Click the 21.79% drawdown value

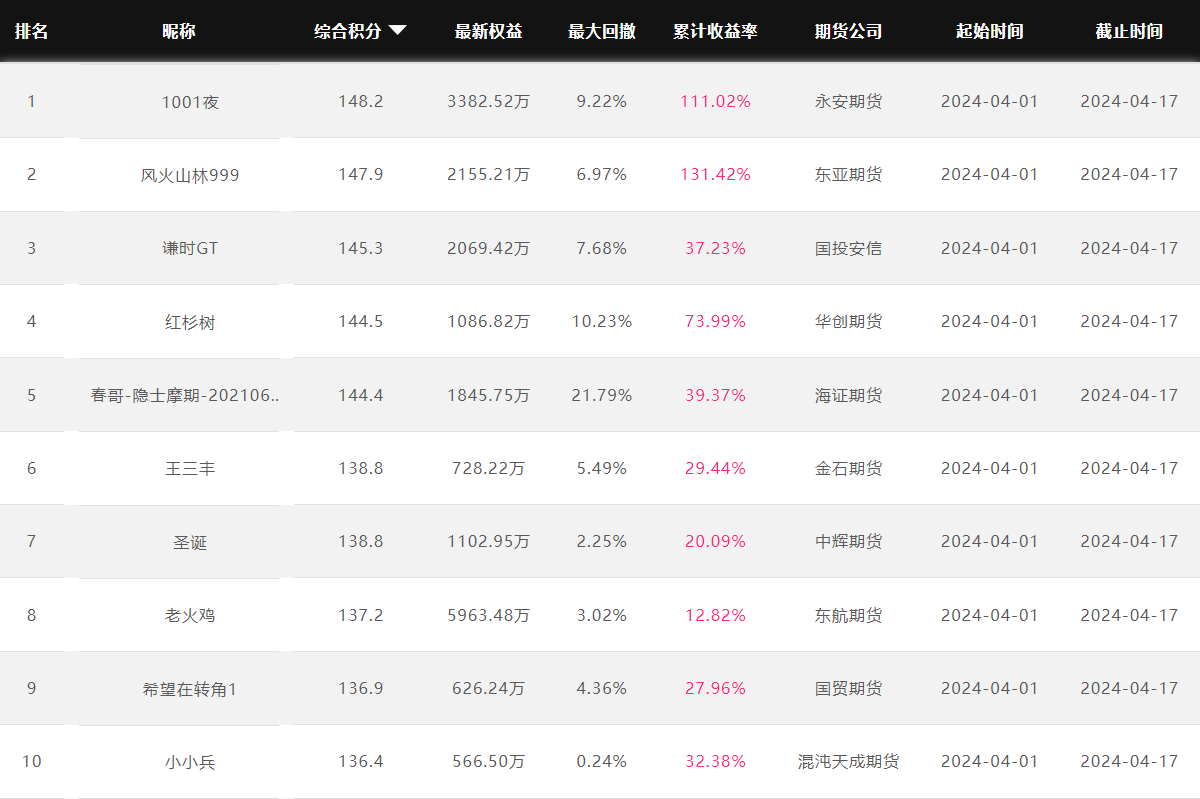pos(602,395)
